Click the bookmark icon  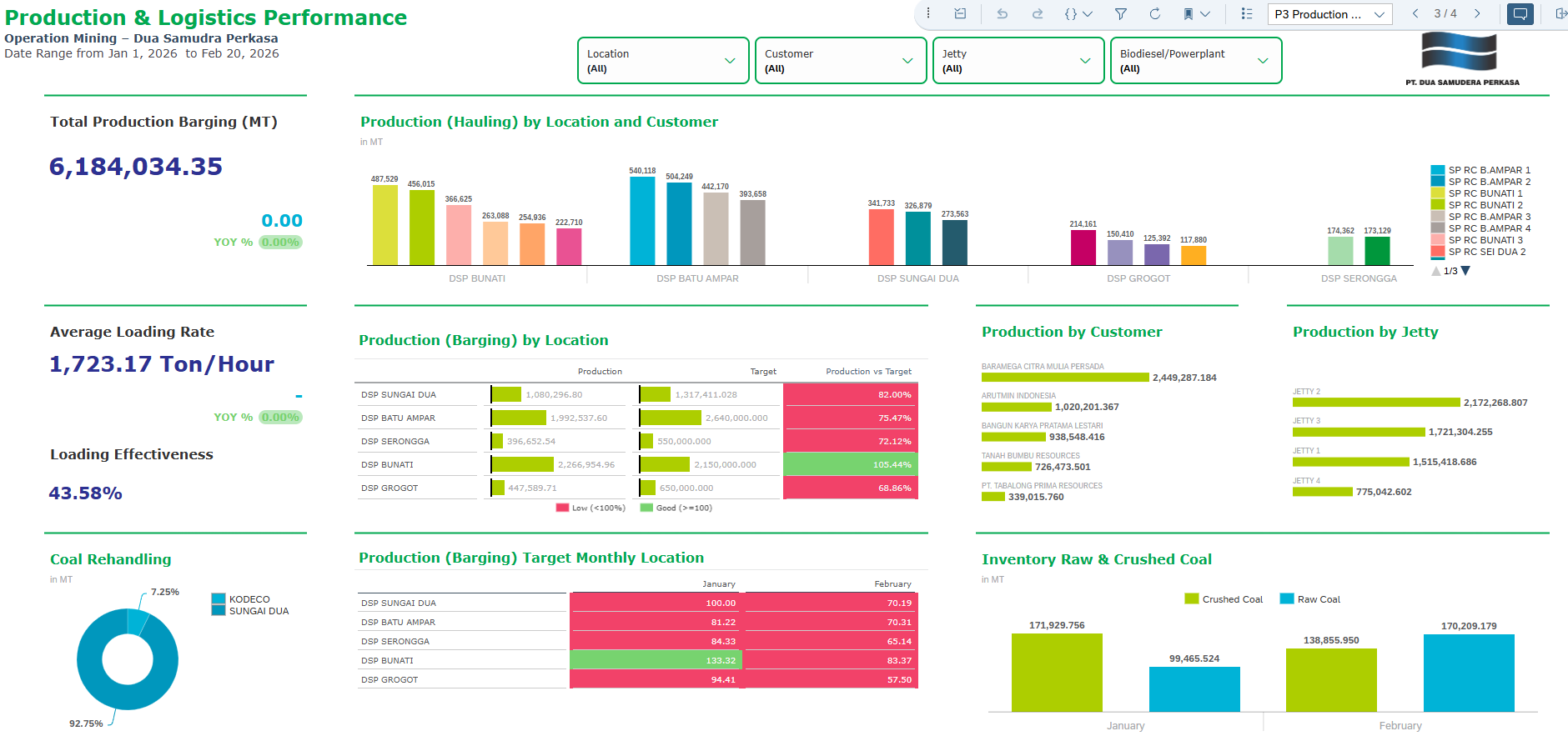pos(1189,13)
